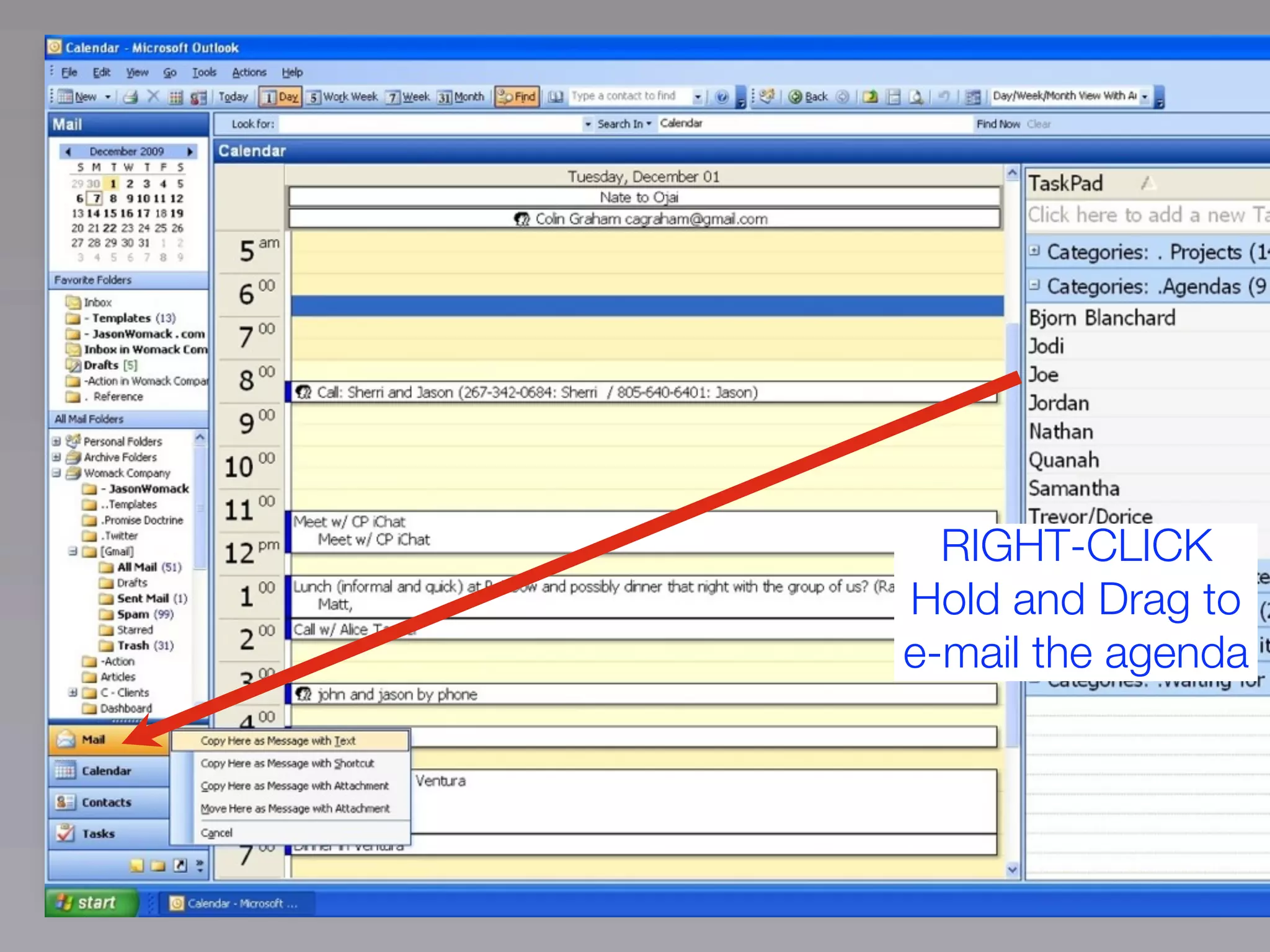1270x952 pixels.
Task: Expand the C - Clients folder node
Action: [x=73, y=692]
